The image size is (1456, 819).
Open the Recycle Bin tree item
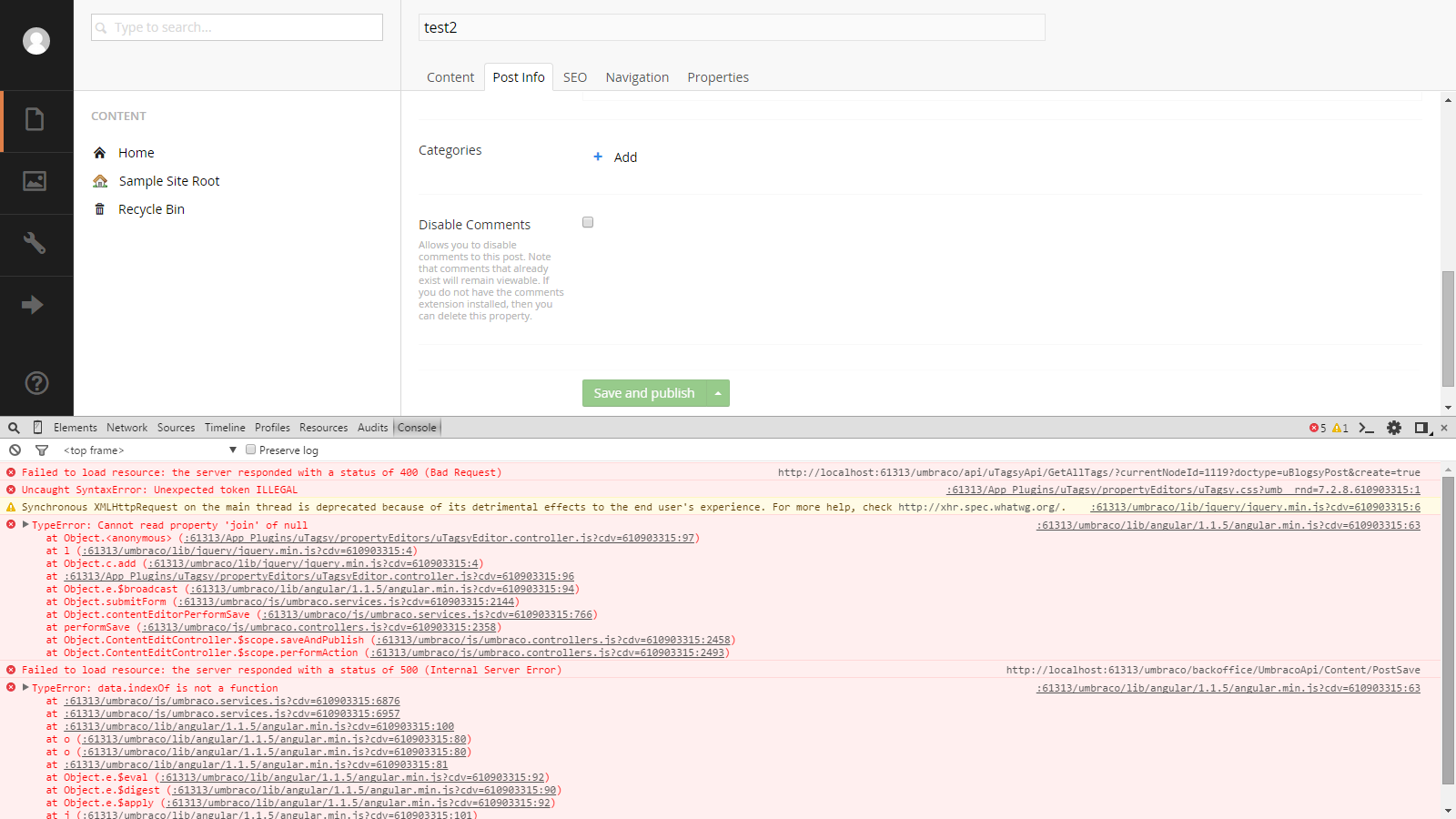coord(151,209)
